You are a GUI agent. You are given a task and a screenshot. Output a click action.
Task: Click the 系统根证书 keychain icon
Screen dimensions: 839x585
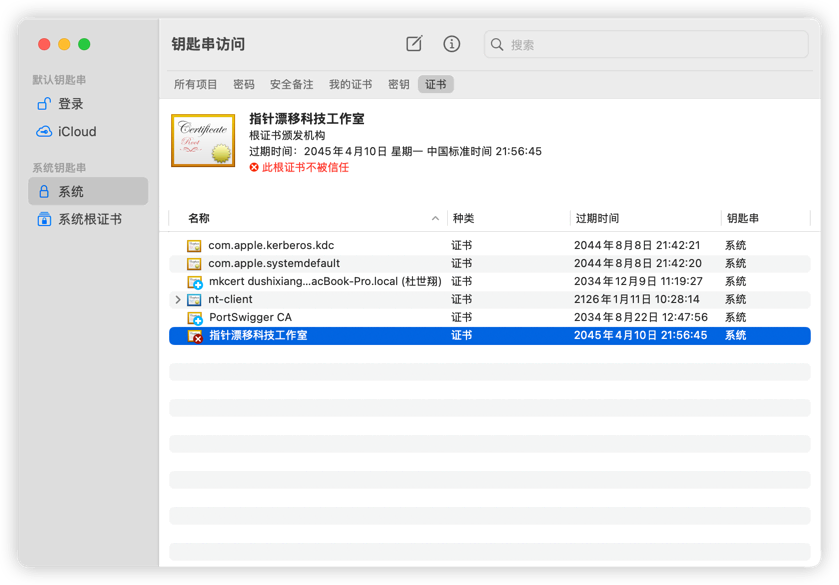pos(44,219)
